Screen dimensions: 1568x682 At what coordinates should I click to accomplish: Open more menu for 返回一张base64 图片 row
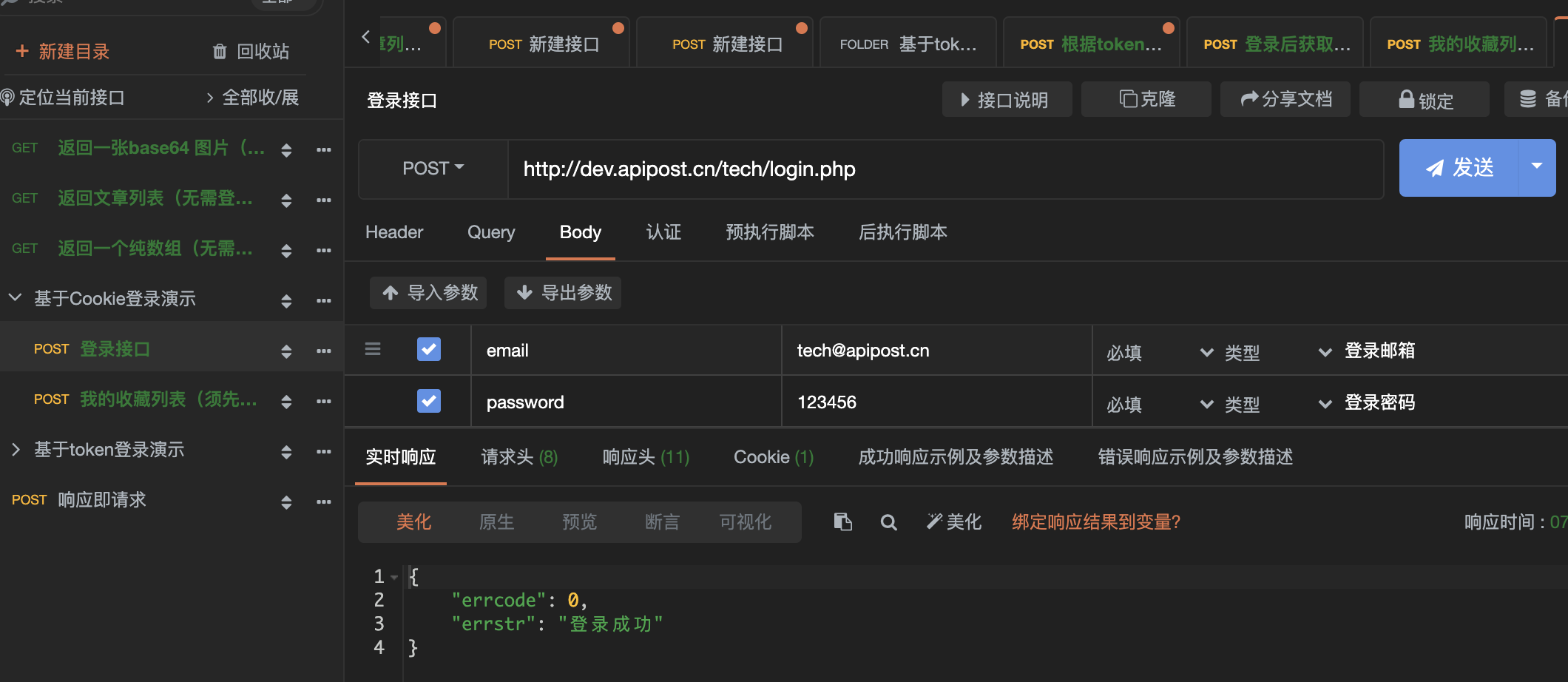point(324,149)
